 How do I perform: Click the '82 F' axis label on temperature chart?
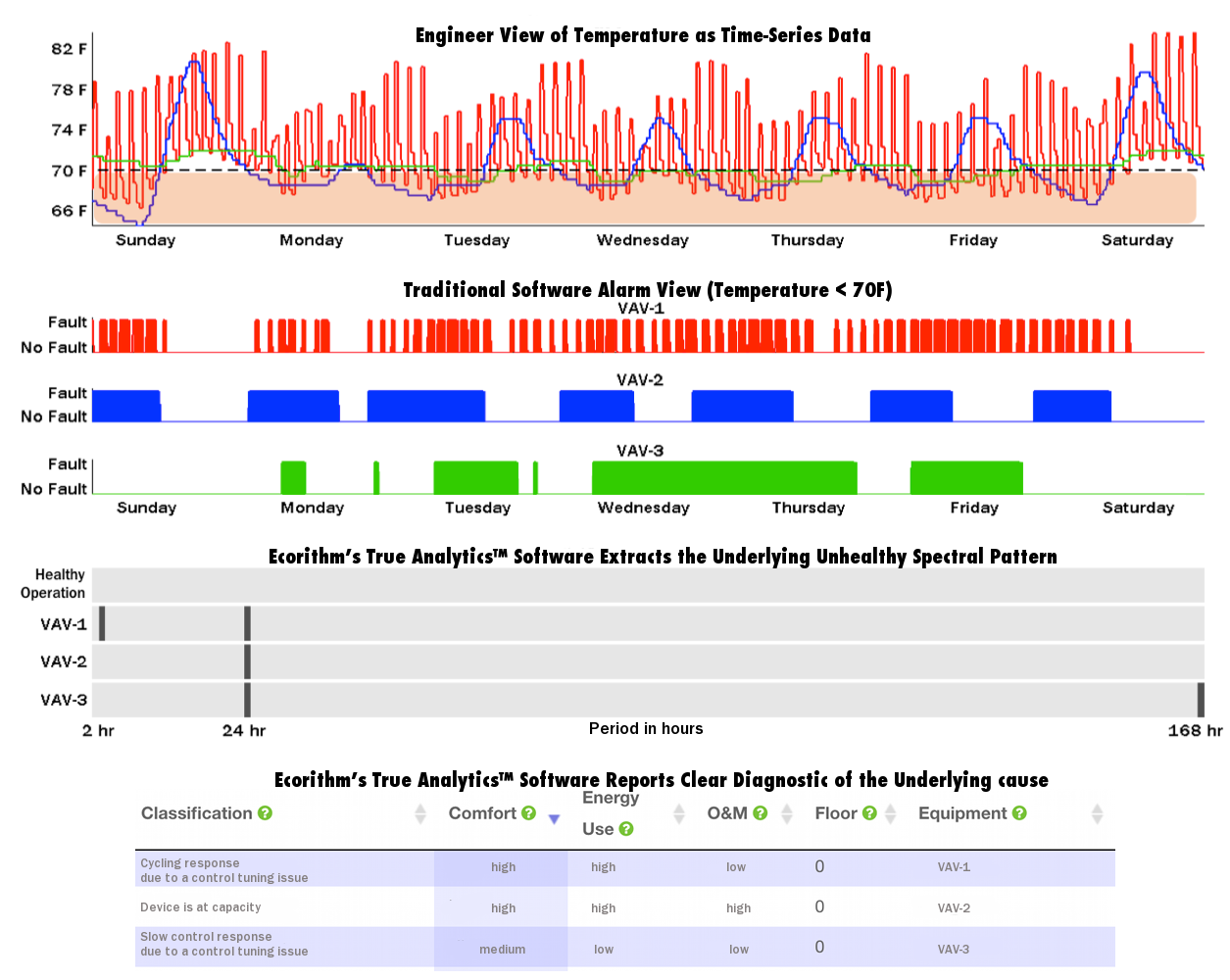click(x=69, y=49)
